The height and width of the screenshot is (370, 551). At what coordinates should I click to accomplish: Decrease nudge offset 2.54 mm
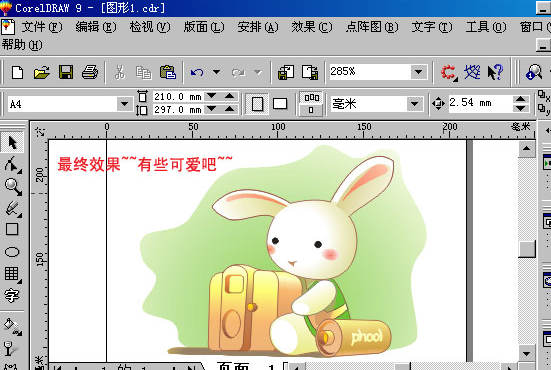click(520, 109)
